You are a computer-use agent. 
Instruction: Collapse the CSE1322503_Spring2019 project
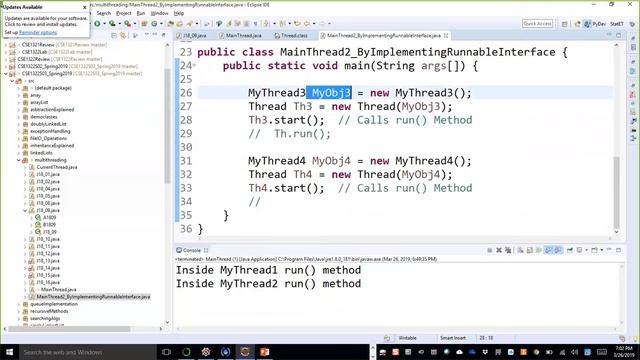tap(6, 74)
